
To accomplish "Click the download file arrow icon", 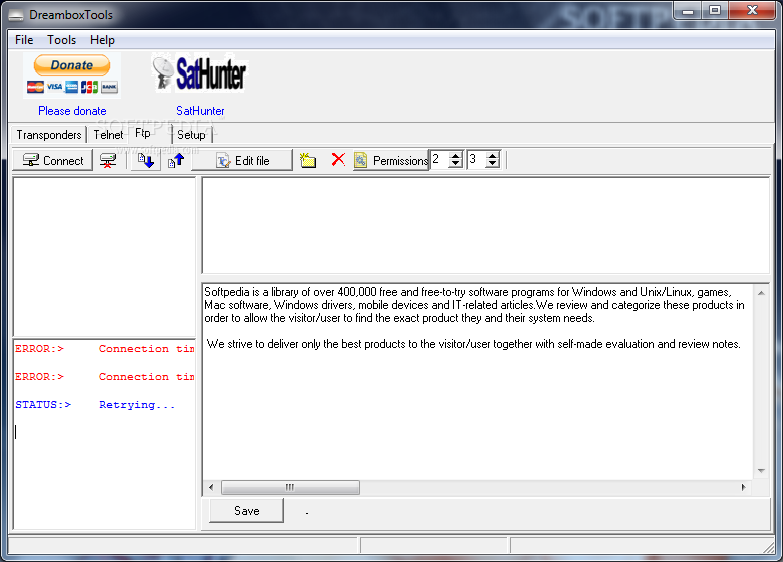I will pos(146,160).
